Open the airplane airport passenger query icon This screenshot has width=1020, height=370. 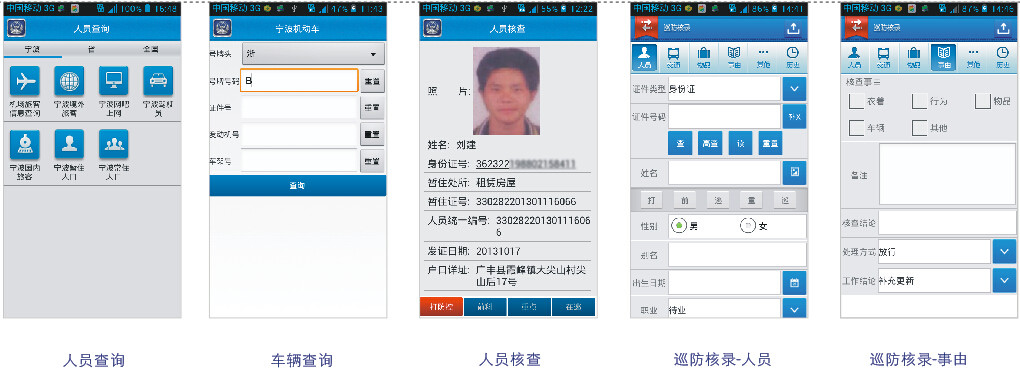(25, 81)
